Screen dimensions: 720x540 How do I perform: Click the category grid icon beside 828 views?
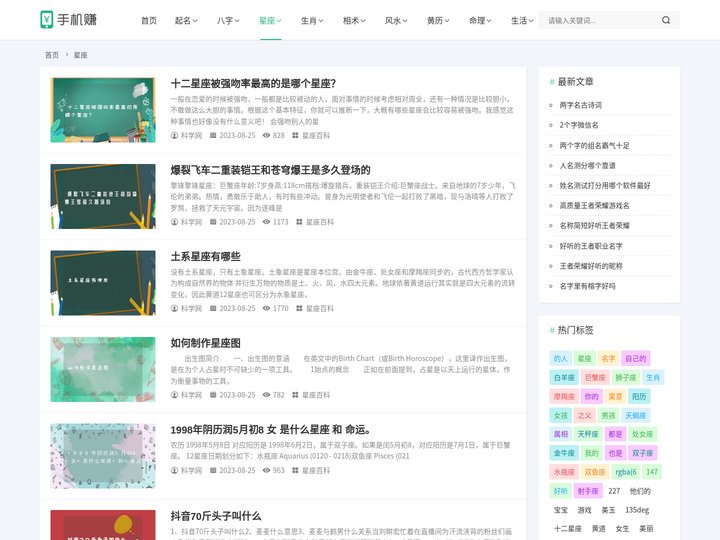pyautogui.click(x=295, y=135)
